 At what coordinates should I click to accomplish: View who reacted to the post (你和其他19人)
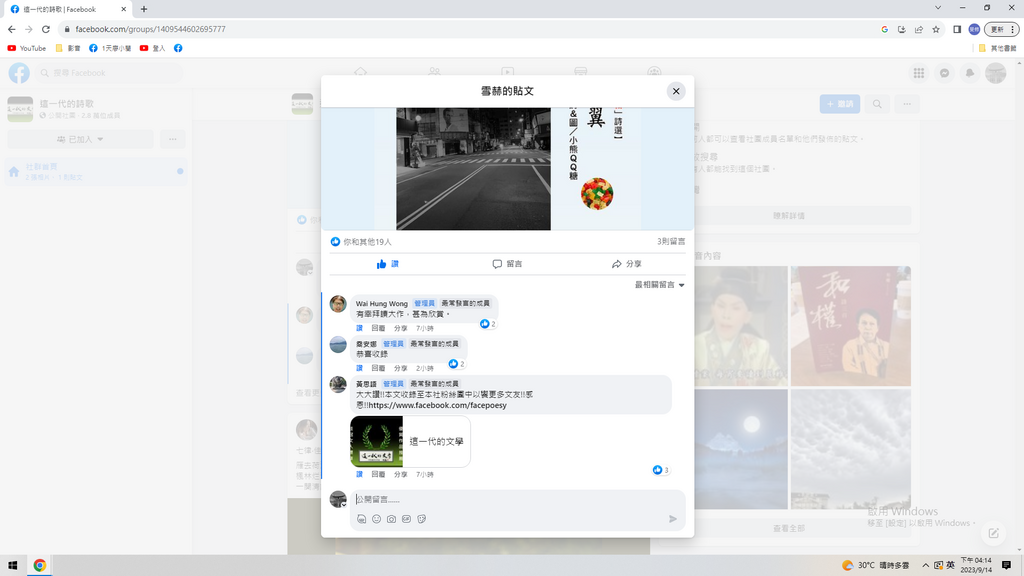point(367,242)
